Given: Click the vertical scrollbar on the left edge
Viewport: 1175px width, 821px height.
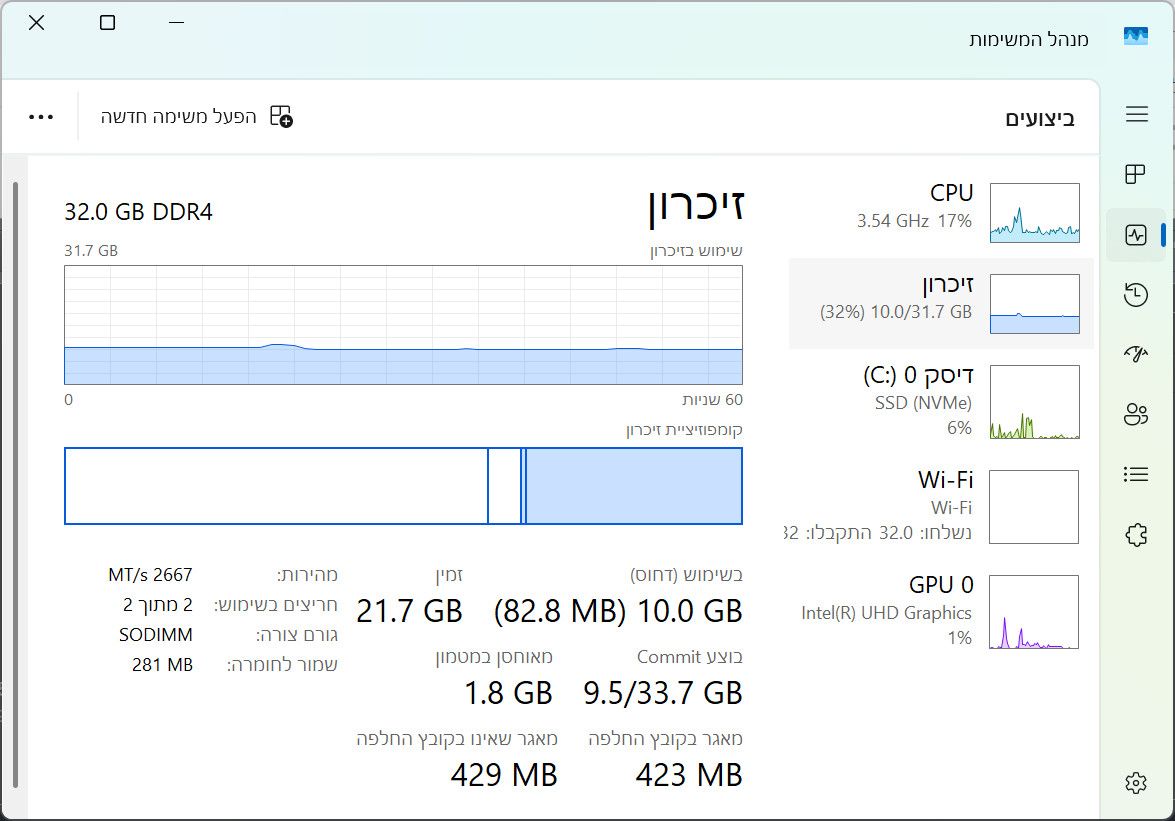Looking at the screenshot, I should coord(15,485).
